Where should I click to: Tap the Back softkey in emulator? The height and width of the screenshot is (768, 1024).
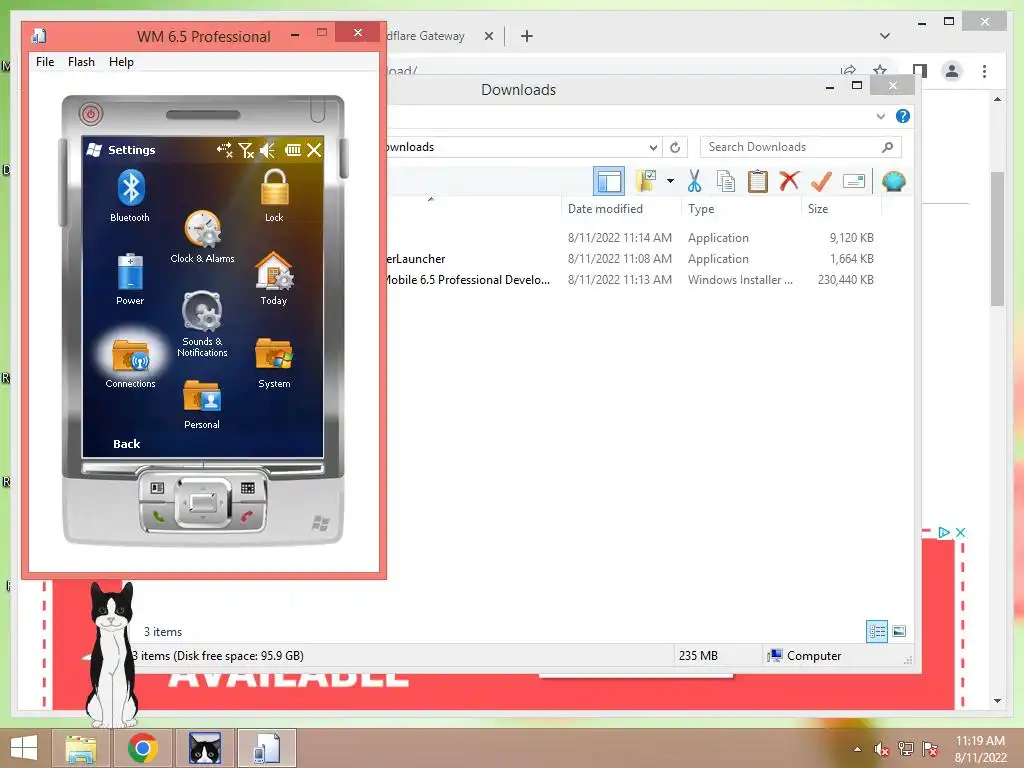127,444
